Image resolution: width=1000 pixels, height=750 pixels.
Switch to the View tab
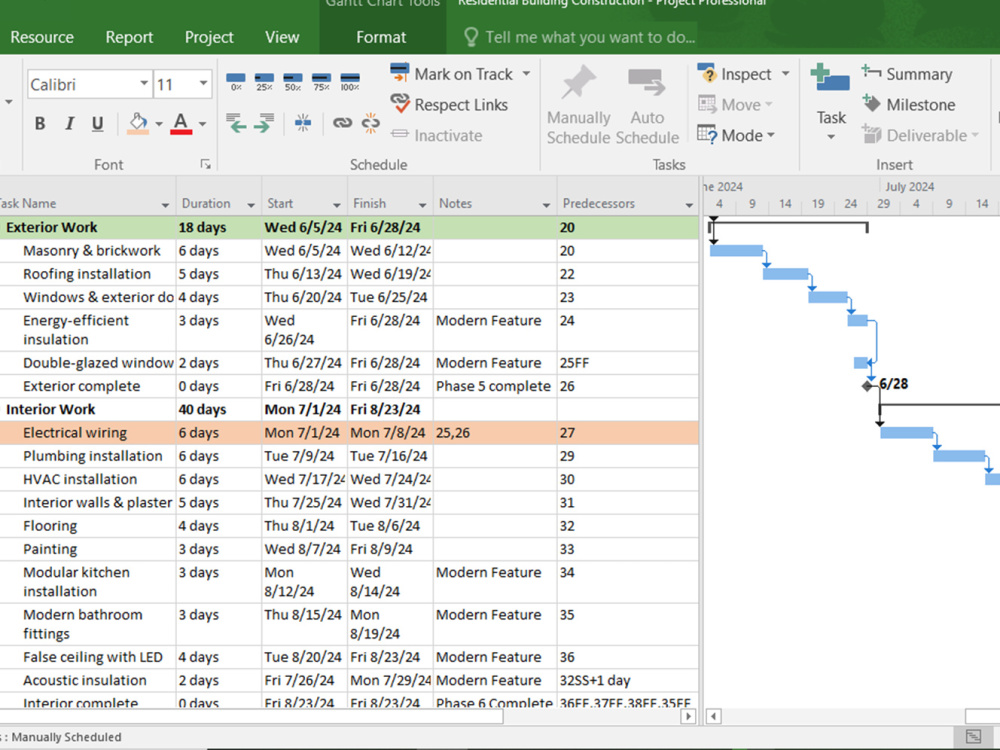click(x=282, y=38)
